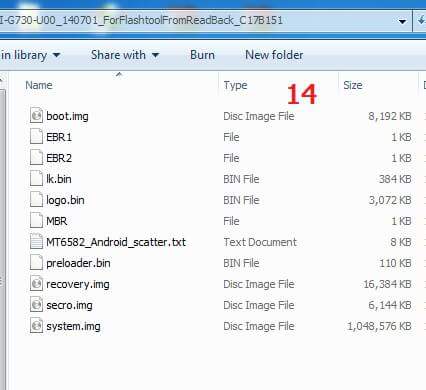Sort files by the Name column header

click(39, 85)
